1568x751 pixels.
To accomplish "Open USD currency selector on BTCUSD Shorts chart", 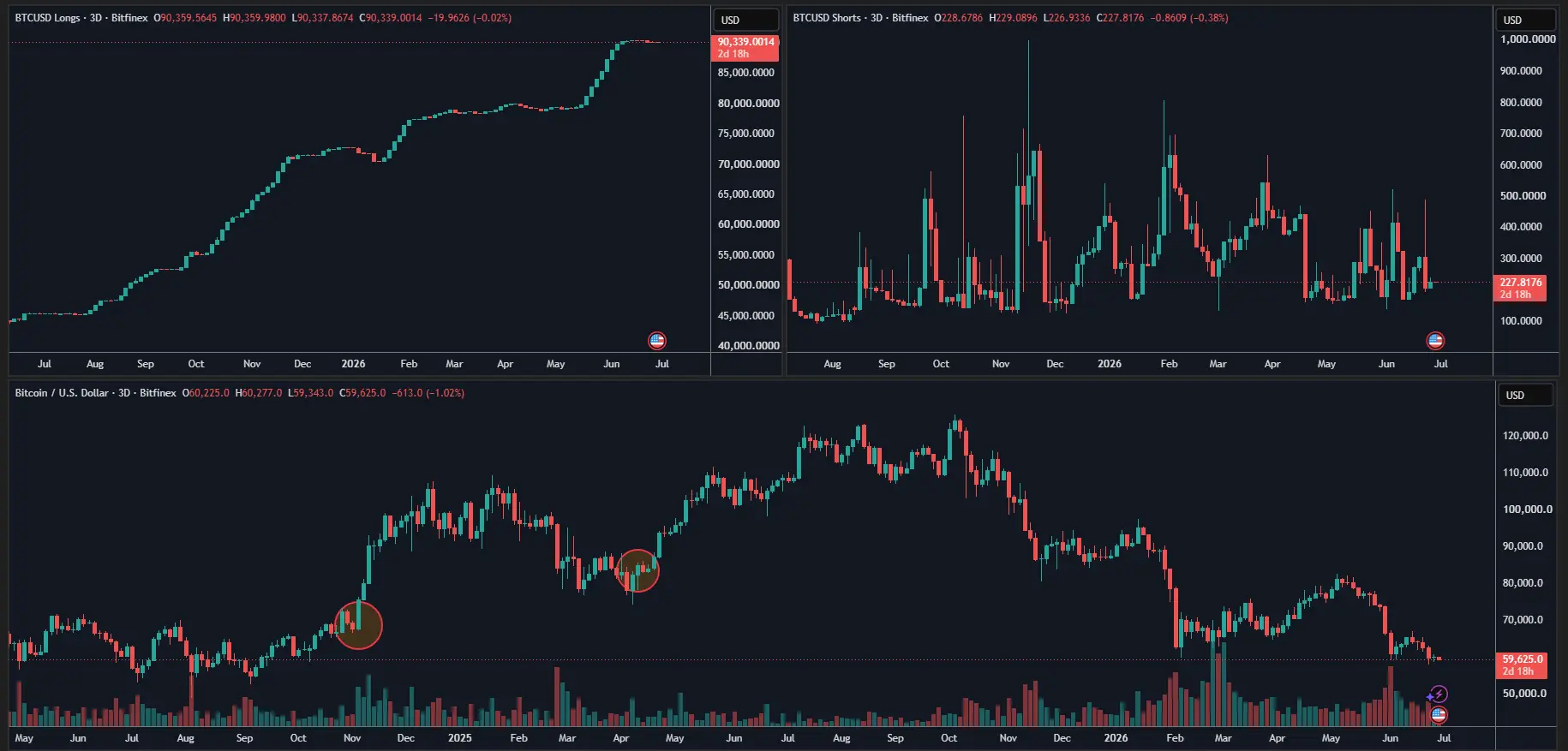I will pos(1525,20).
